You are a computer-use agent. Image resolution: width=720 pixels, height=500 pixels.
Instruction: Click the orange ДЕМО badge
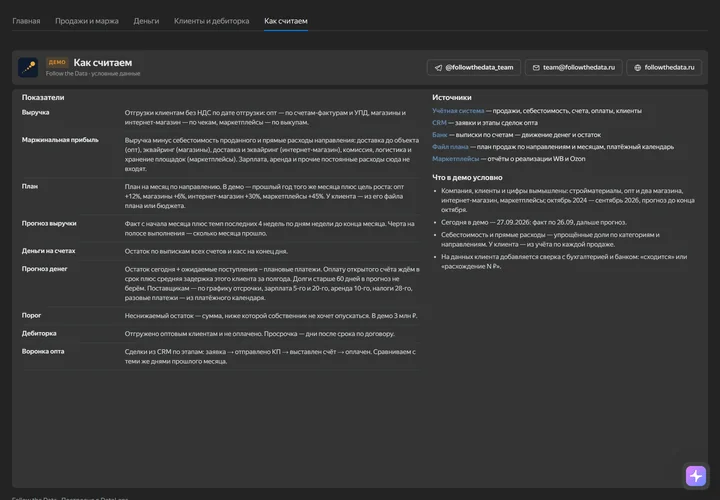[57, 62]
